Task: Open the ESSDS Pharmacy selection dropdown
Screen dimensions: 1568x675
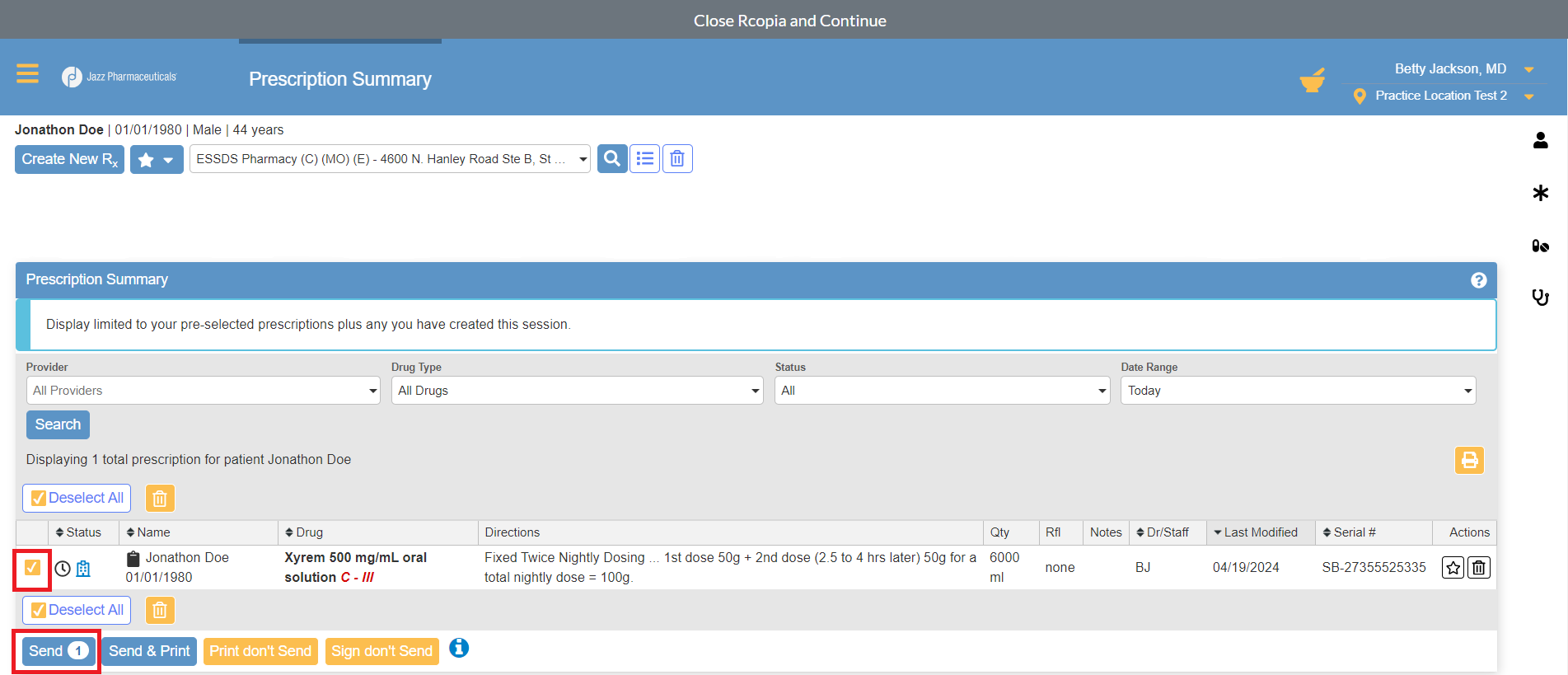Action: (x=390, y=159)
